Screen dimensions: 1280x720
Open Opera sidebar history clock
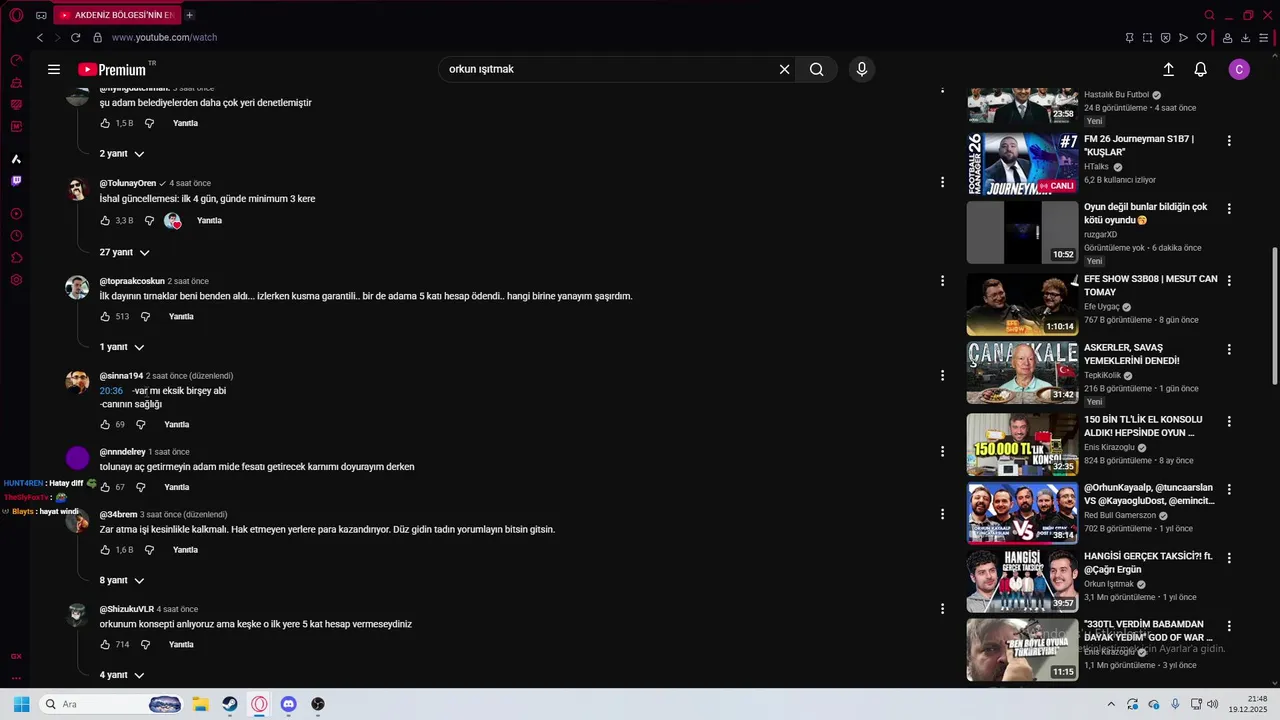16,236
